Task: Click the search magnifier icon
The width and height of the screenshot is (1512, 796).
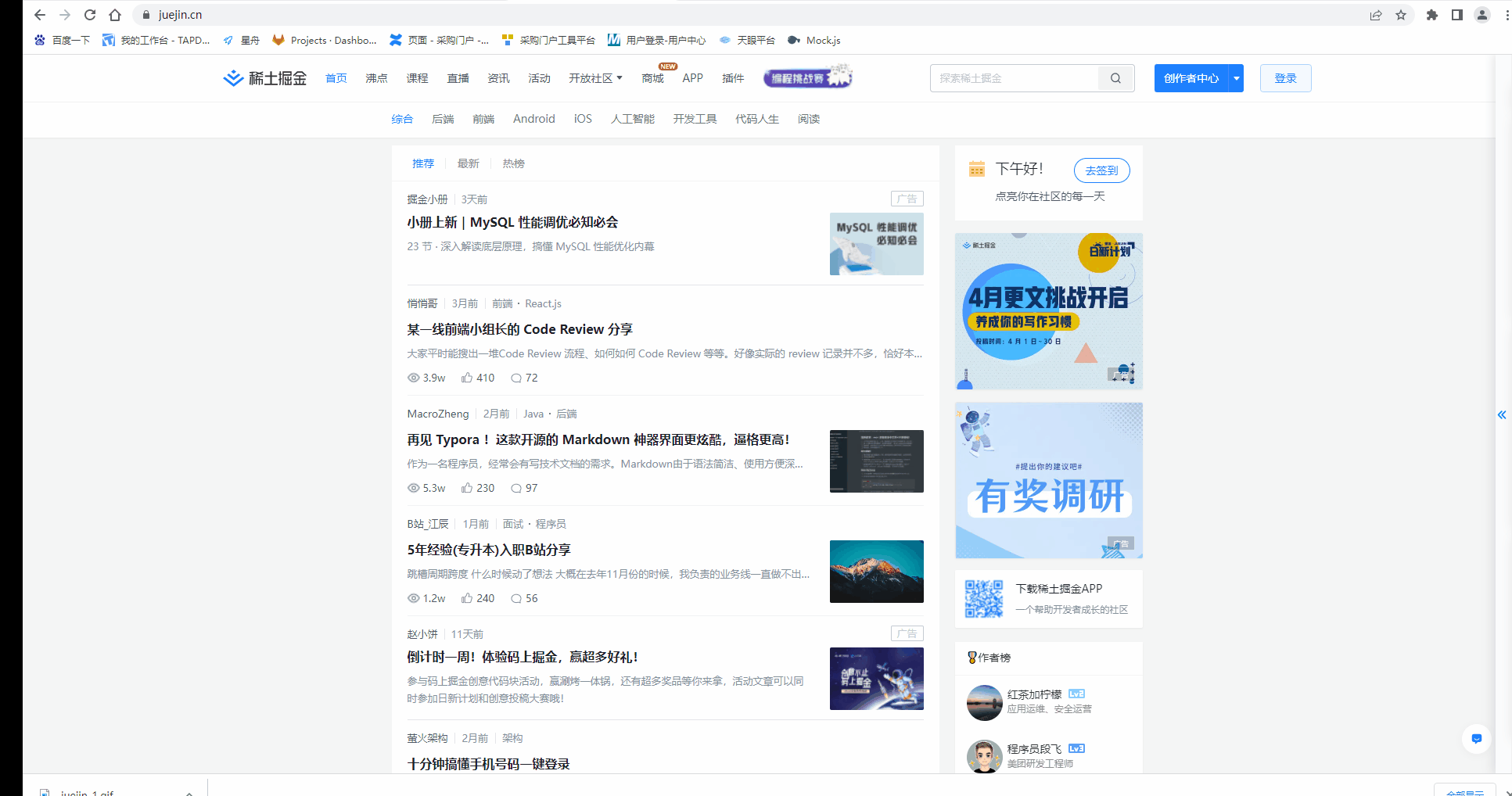Action: (1116, 78)
